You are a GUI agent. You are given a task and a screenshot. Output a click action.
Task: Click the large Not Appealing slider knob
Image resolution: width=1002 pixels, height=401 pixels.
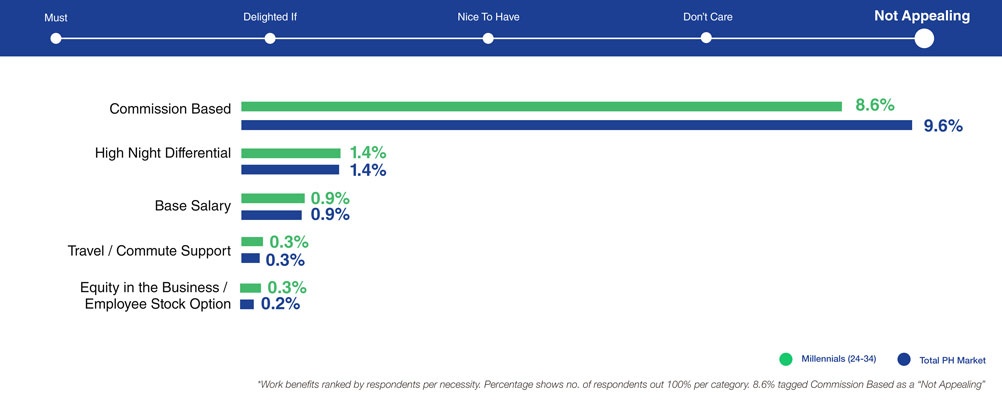pos(924,38)
